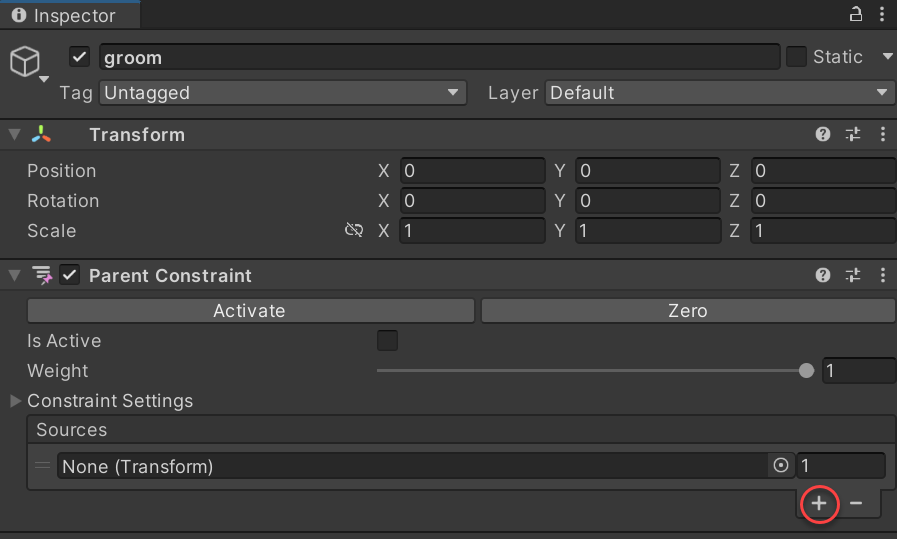Remove the selected source with minus
Screen dimensions: 897x539
856,503
